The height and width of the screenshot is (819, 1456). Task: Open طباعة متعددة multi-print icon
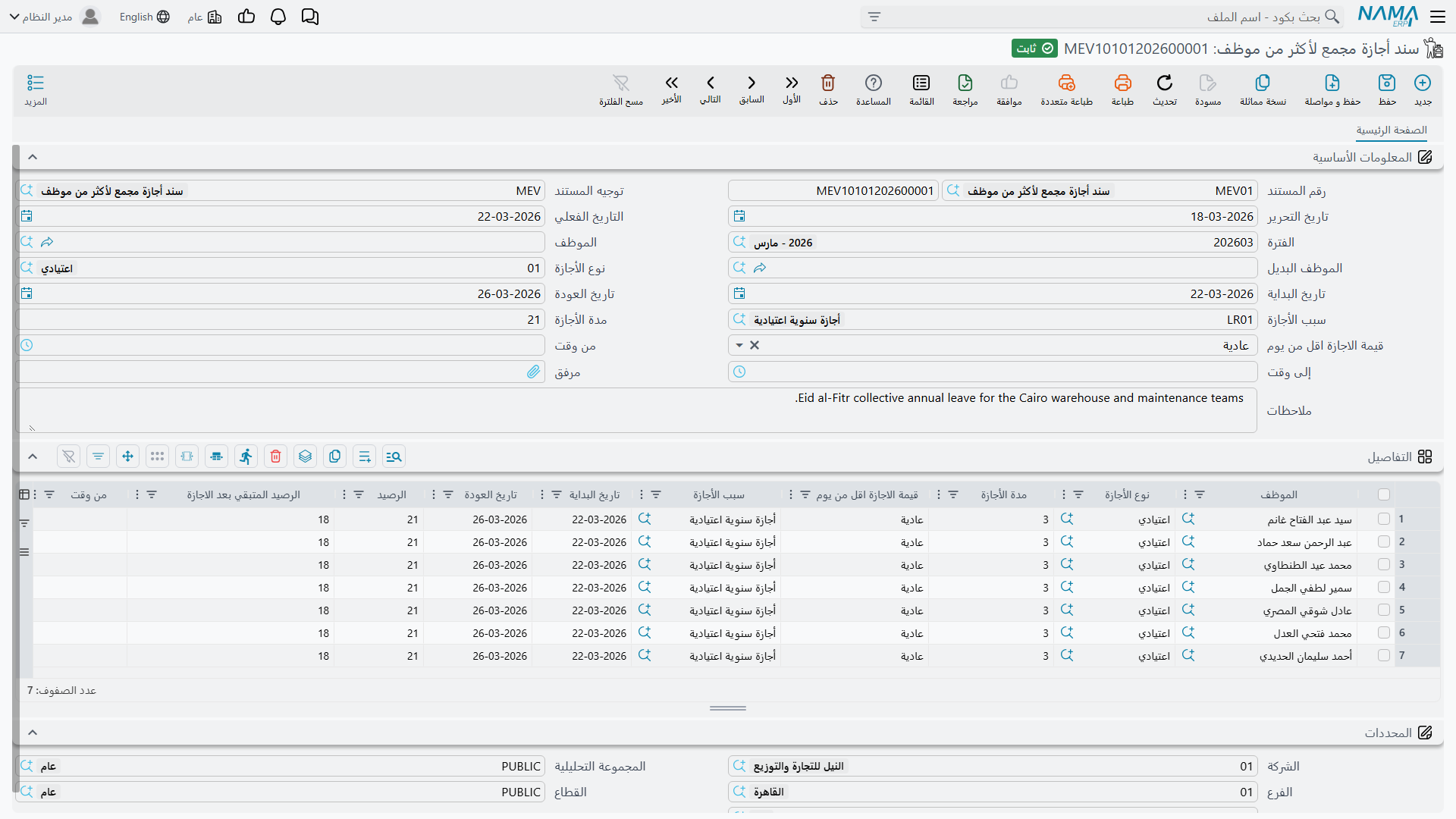pos(1066,83)
